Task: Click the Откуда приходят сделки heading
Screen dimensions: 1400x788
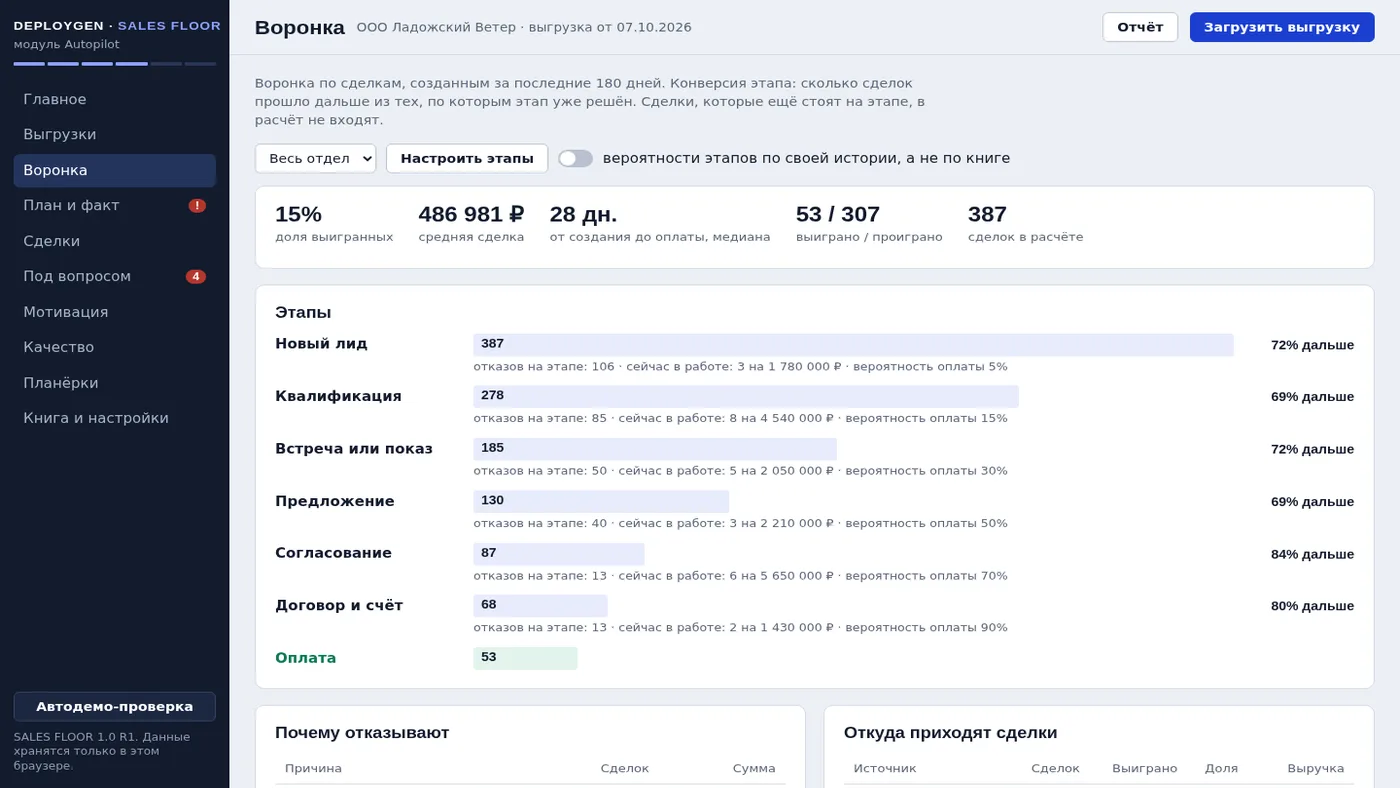Action: pyautogui.click(x=950, y=733)
